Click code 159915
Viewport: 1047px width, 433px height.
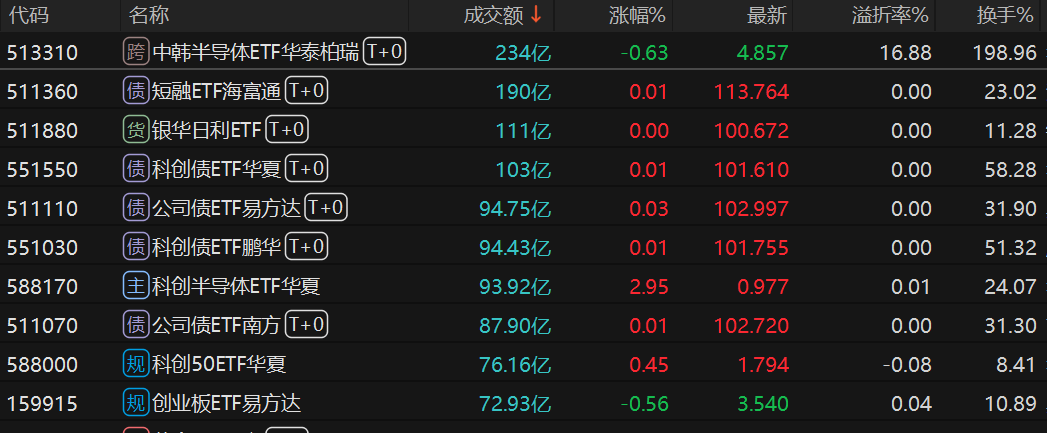[43, 404]
